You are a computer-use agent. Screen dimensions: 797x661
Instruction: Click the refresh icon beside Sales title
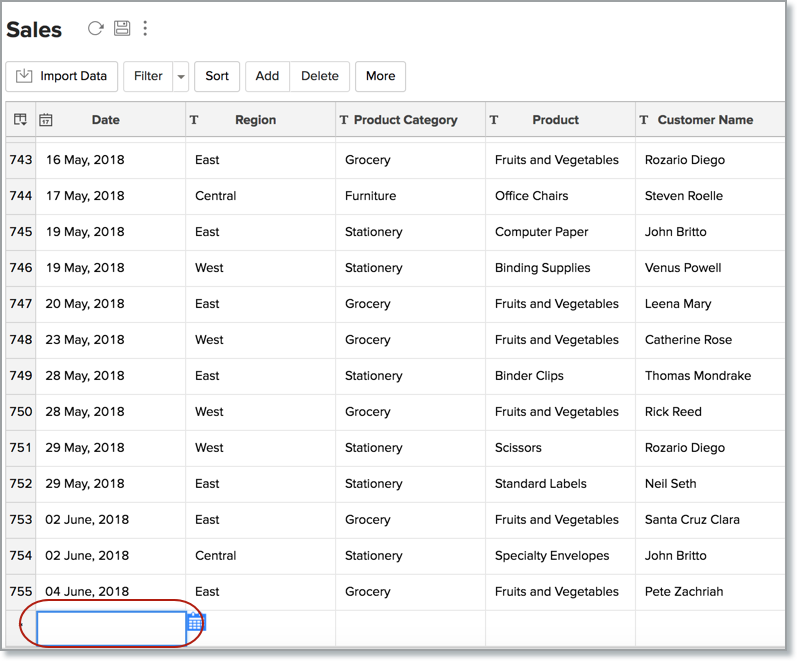[x=95, y=29]
